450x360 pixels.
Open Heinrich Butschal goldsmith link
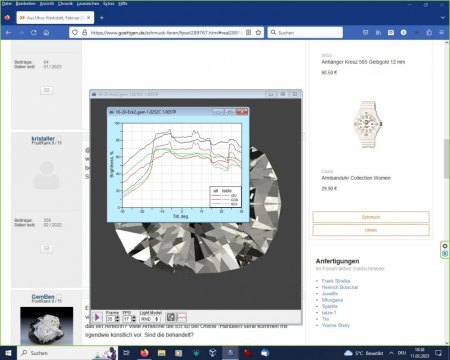pos(340,287)
